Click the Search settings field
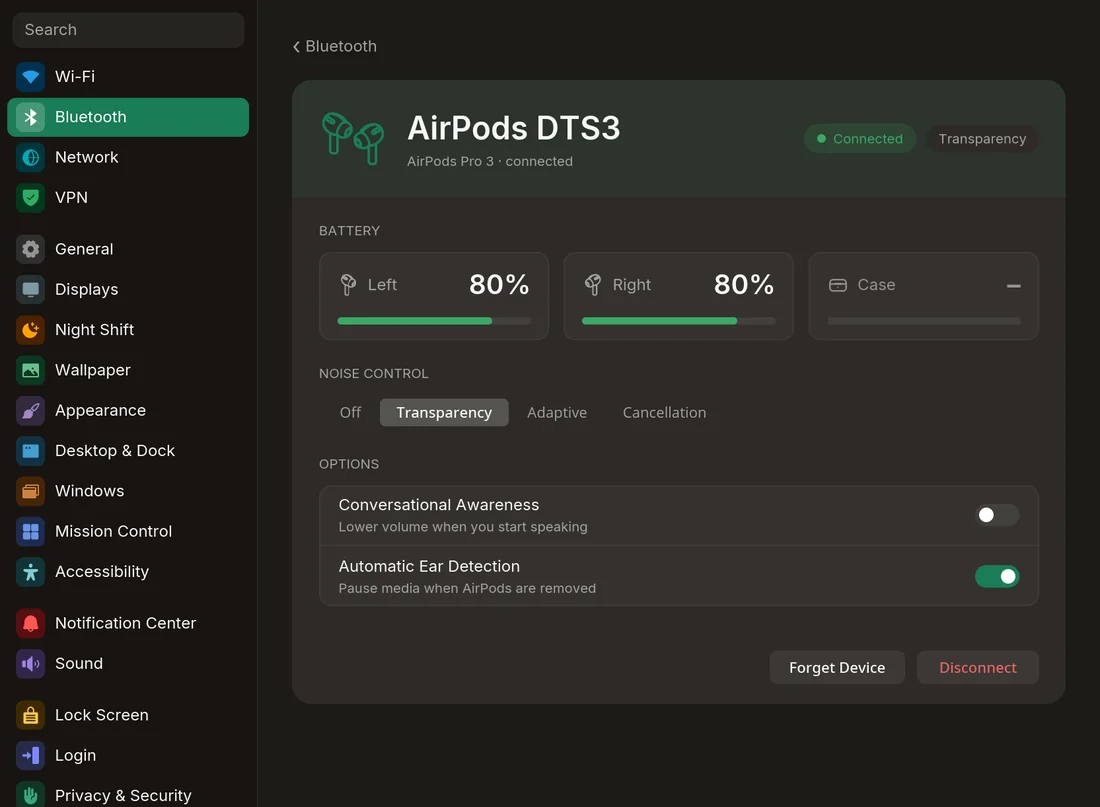Image resolution: width=1100 pixels, height=807 pixels. (128, 30)
